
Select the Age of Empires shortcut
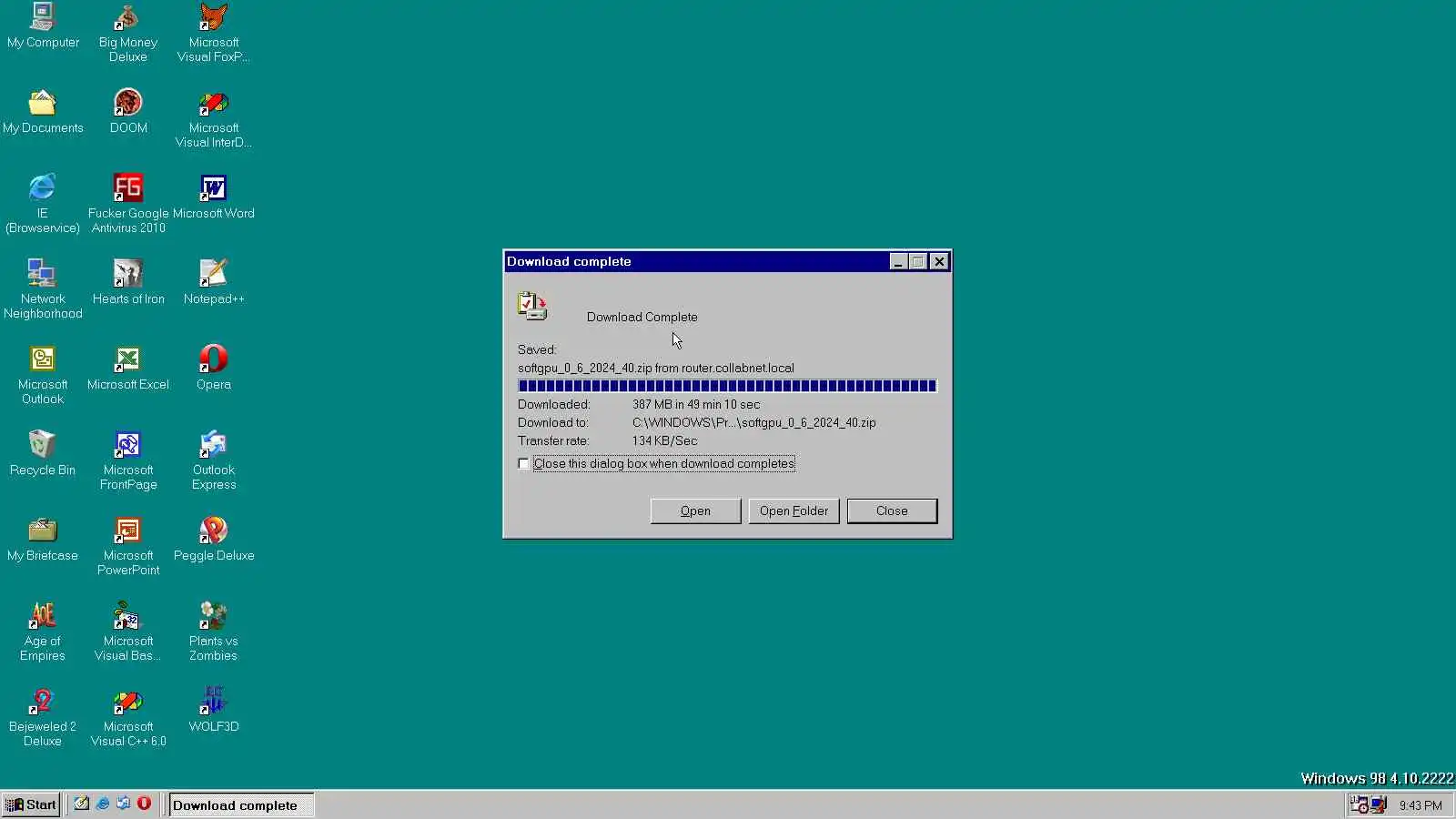click(x=43, y=631)
